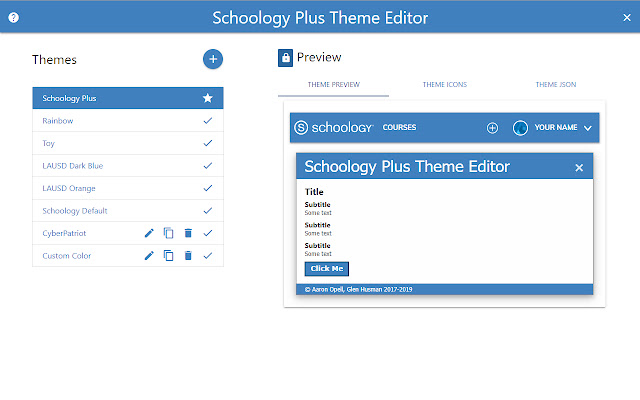Select the Custom Color theme name
Image resolution: width=640 pixels, height=400 pixels.
pos(67,256)
